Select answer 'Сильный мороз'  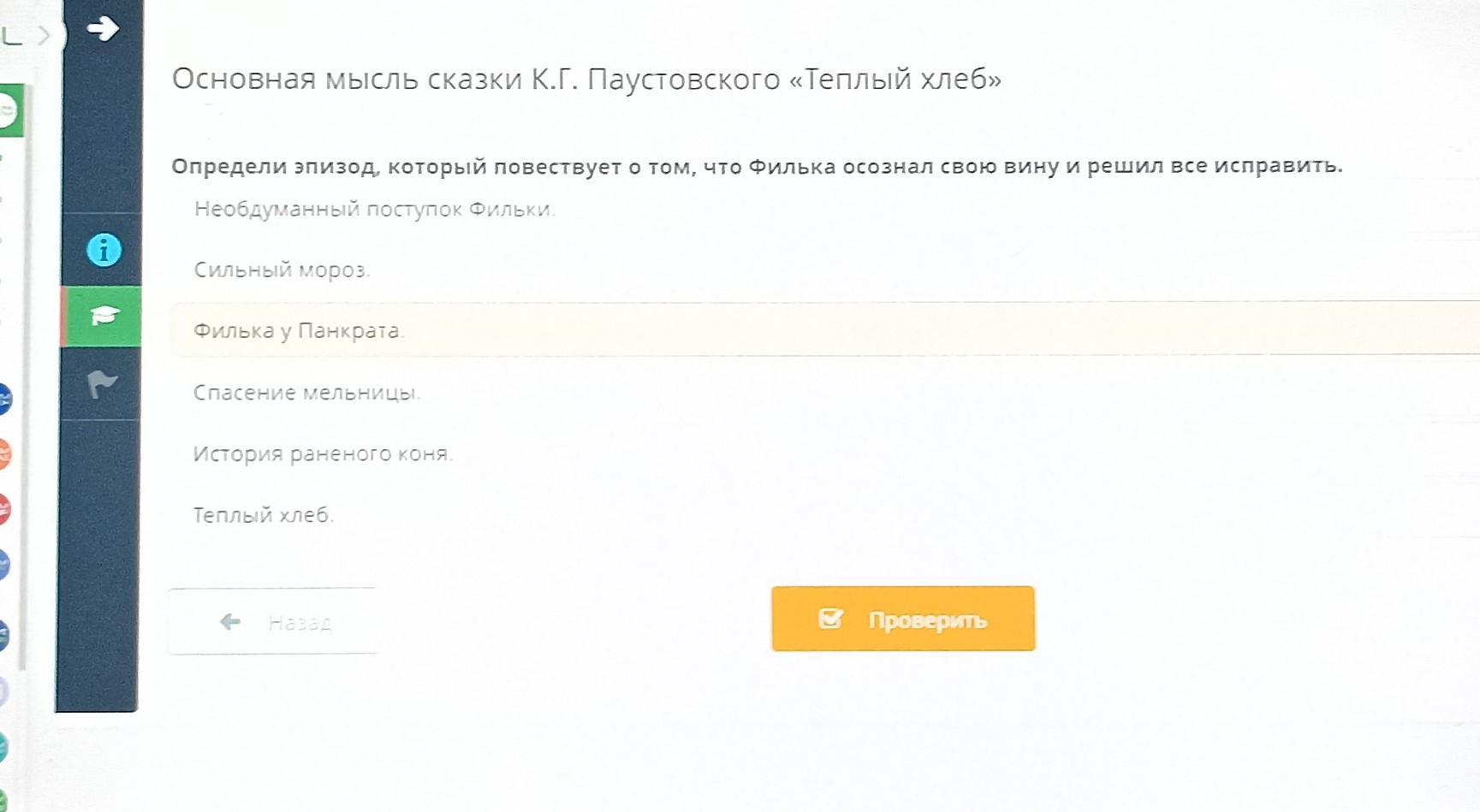pyautogui.click(x=282, y=270)
